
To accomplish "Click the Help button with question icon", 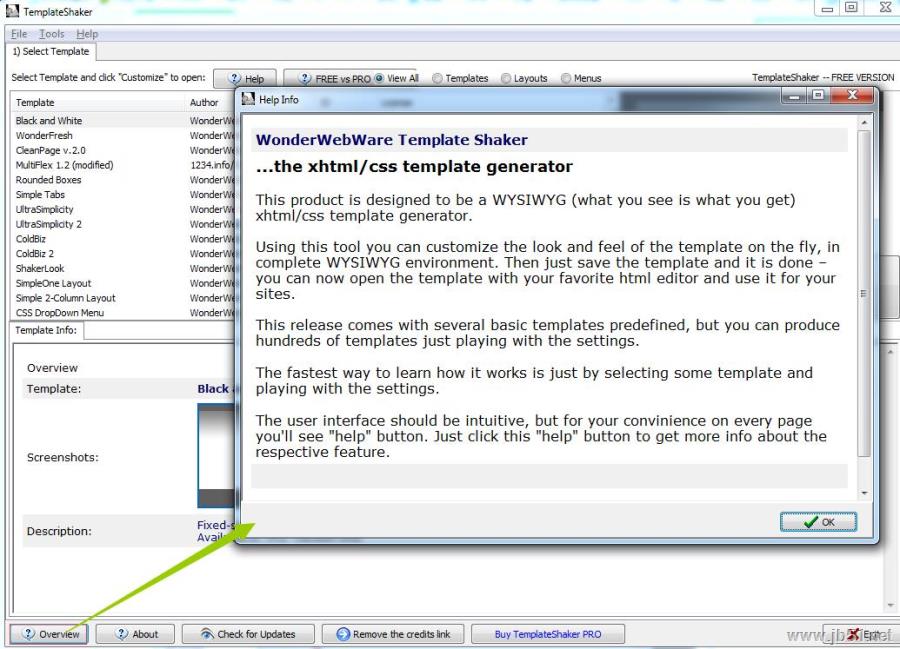I will [x=246, y=79].
